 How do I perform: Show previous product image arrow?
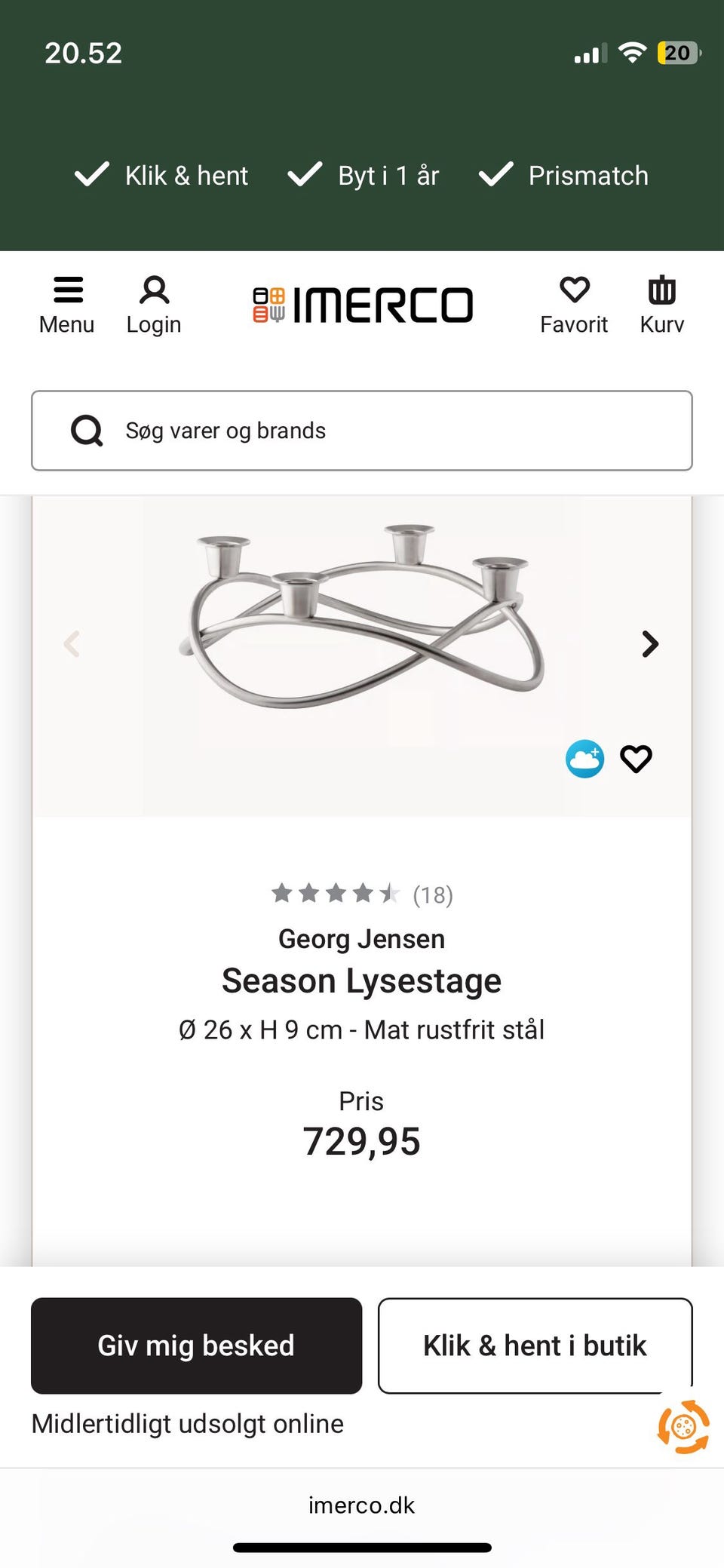pyautogui.click(x=72, y=644)
